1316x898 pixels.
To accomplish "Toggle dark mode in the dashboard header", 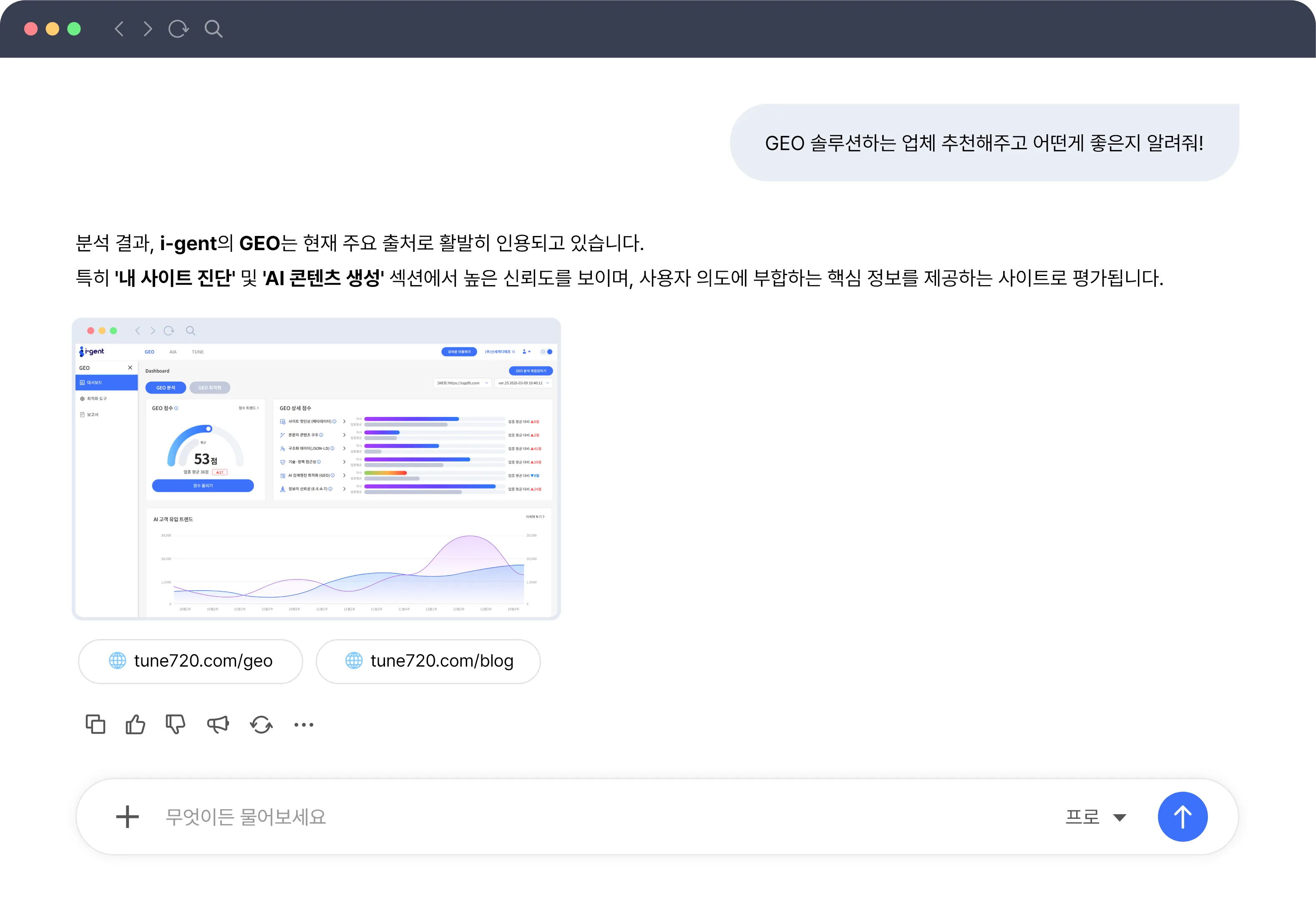I will click(x=546, y=352).
